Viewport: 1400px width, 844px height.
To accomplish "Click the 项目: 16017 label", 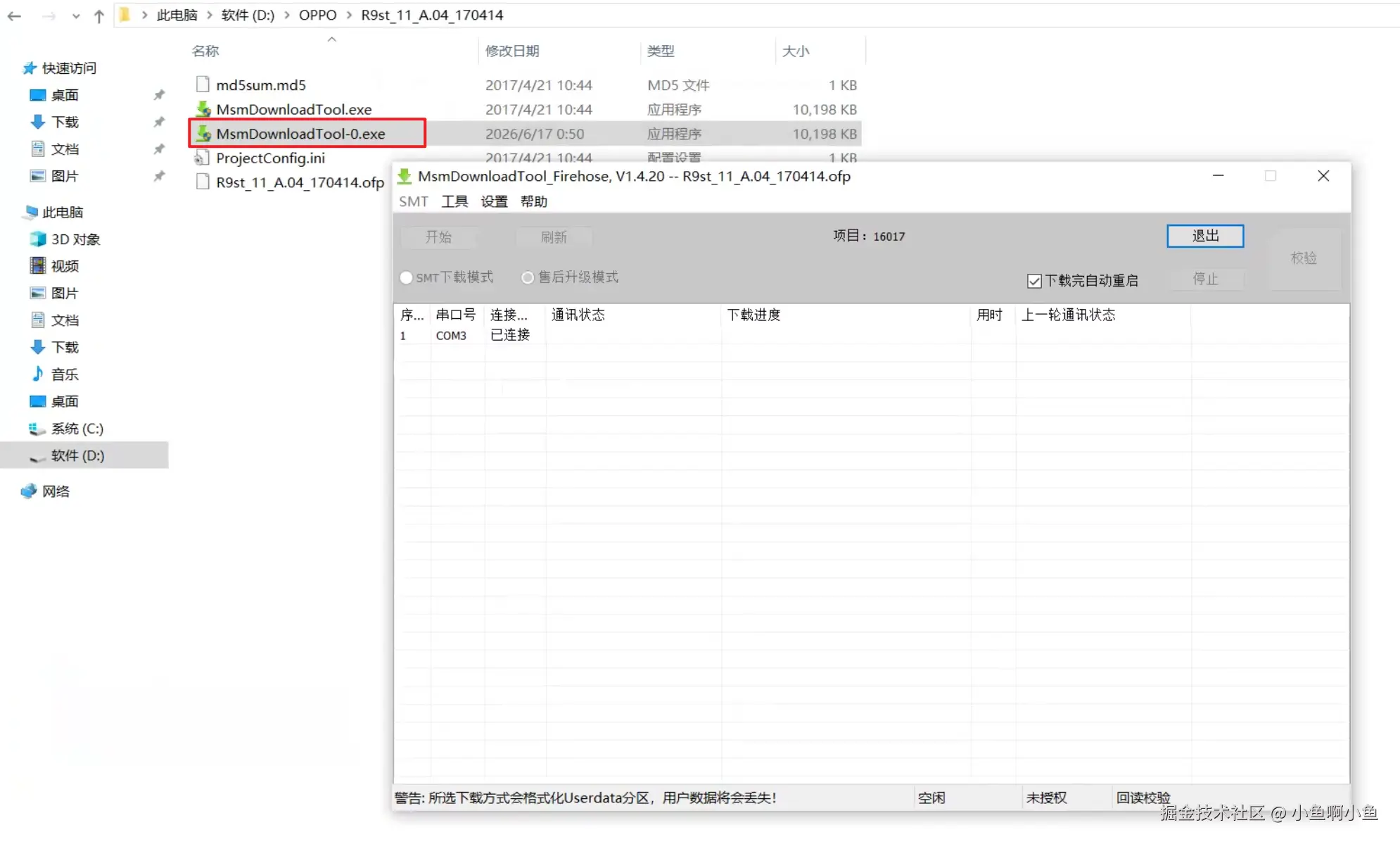I will click(869, 237).
